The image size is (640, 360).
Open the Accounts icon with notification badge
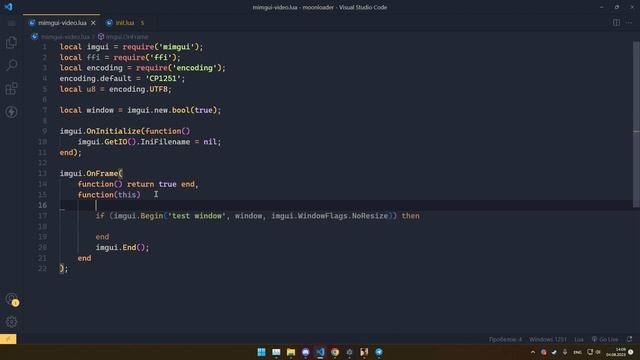click(x=11, y=299)
